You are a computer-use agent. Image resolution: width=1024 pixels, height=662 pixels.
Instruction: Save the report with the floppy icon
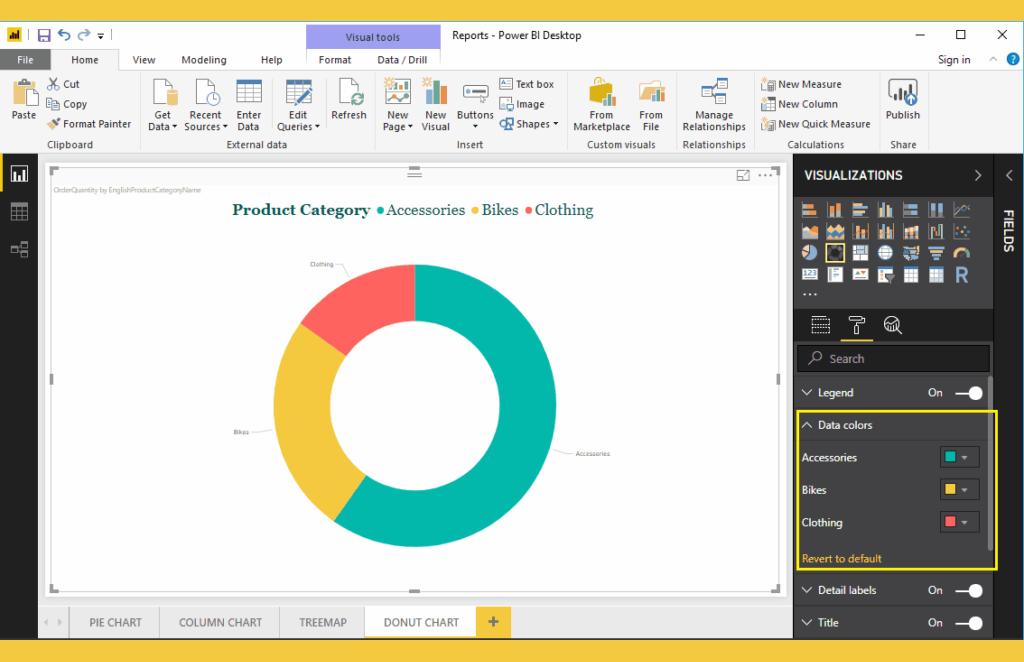pos(44,35)
